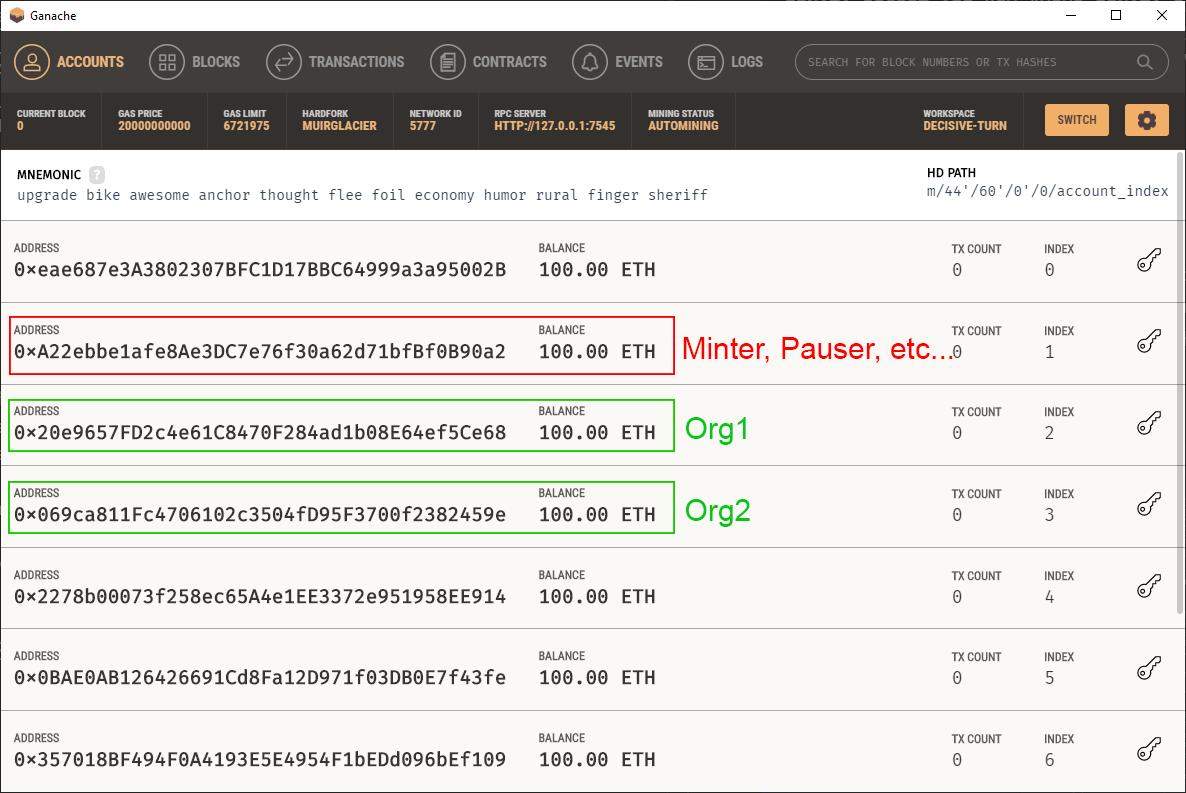Minimize the Ganache window
The height and width of the screenshot is (793, 1186).
pos(1070,15)
